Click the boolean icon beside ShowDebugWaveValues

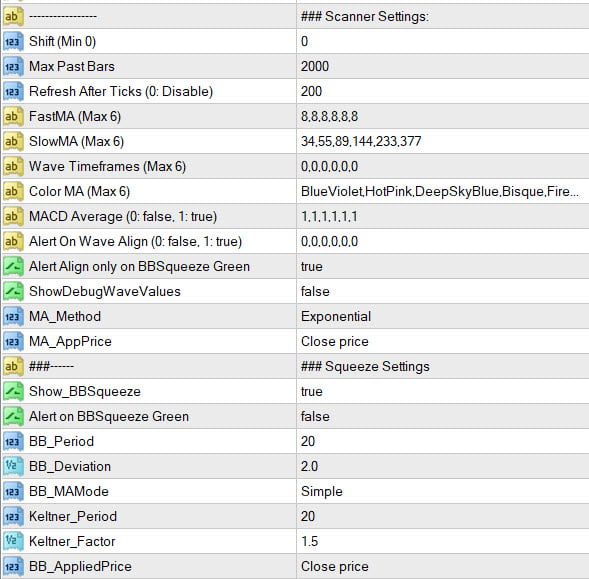pos(13,292)
